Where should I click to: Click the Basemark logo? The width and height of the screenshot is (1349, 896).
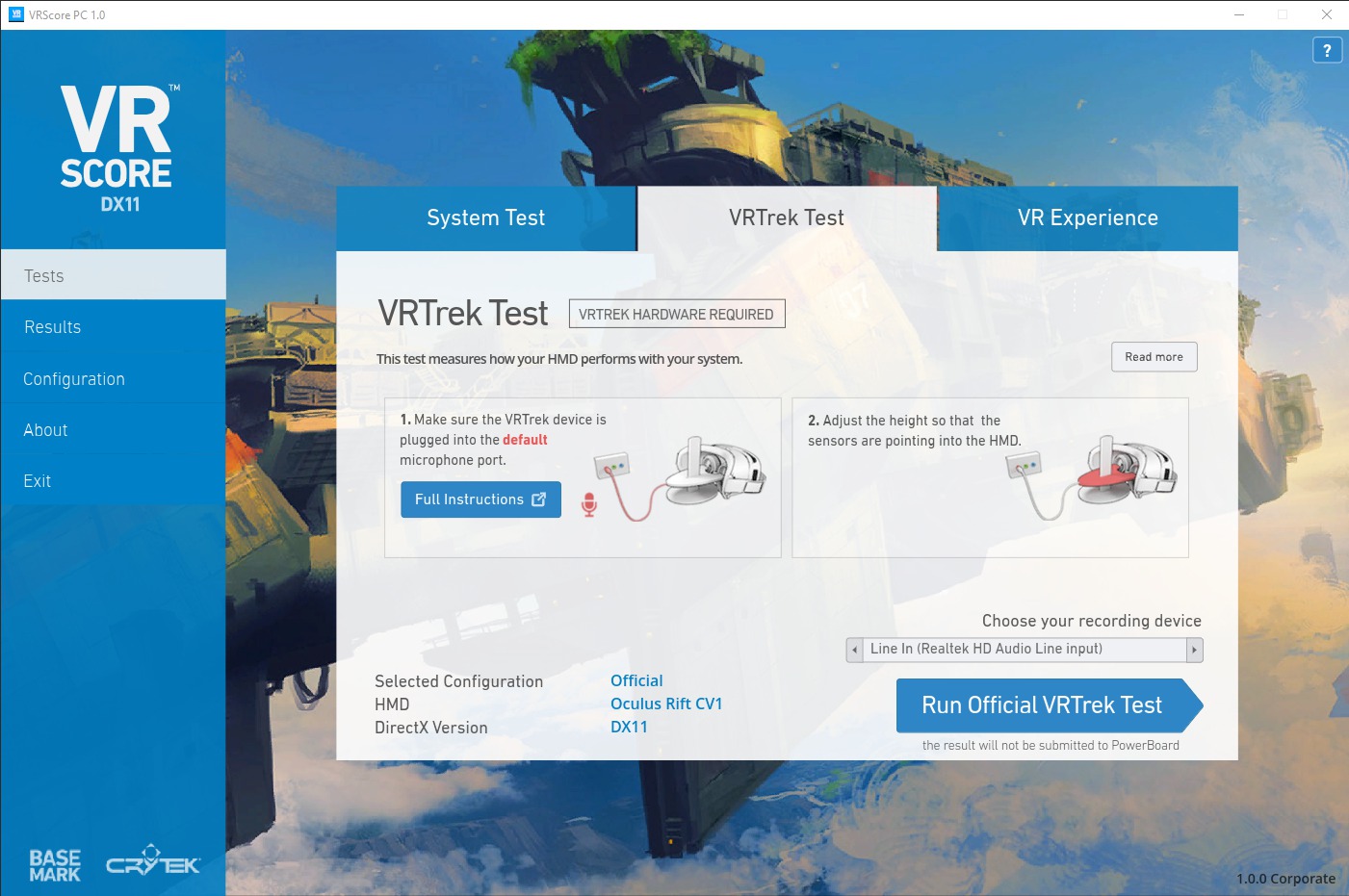55,865
